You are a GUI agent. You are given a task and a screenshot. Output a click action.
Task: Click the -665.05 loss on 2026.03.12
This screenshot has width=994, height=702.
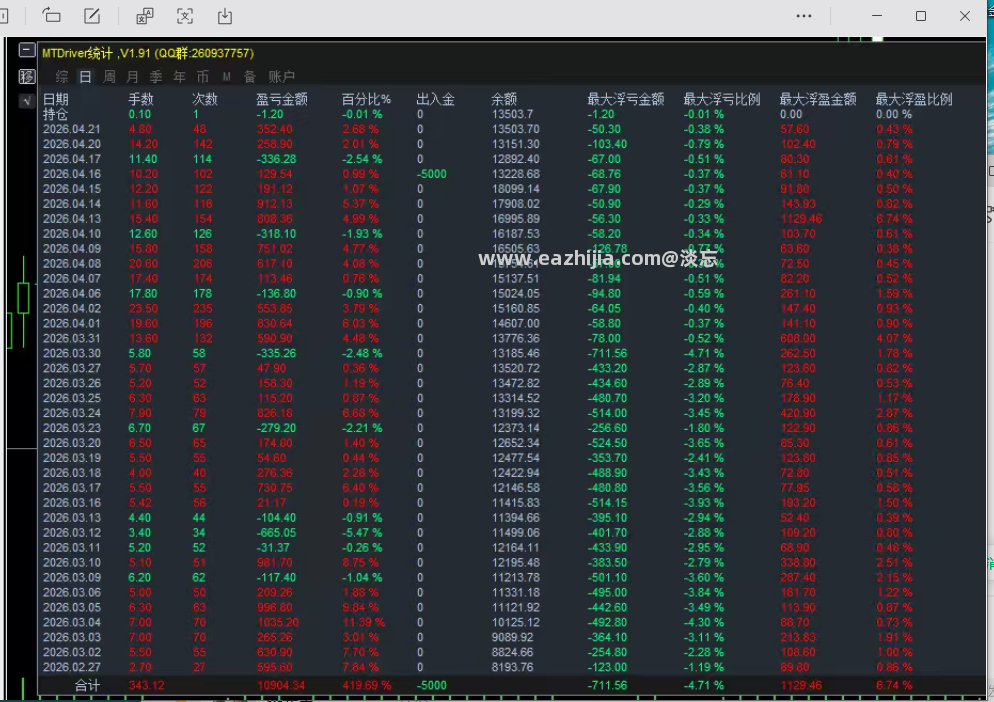276,533
